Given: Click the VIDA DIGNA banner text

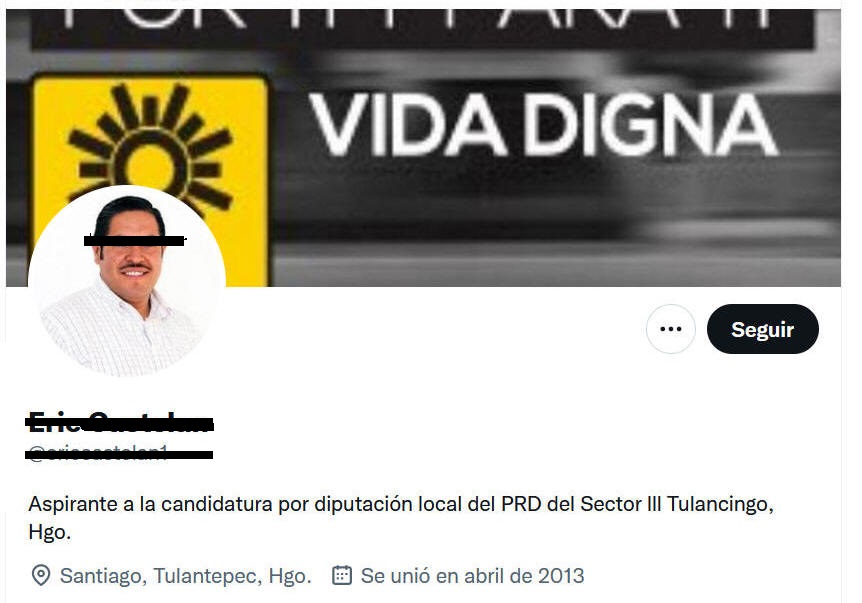Looking at the screenshot, I should click(543, 125).
